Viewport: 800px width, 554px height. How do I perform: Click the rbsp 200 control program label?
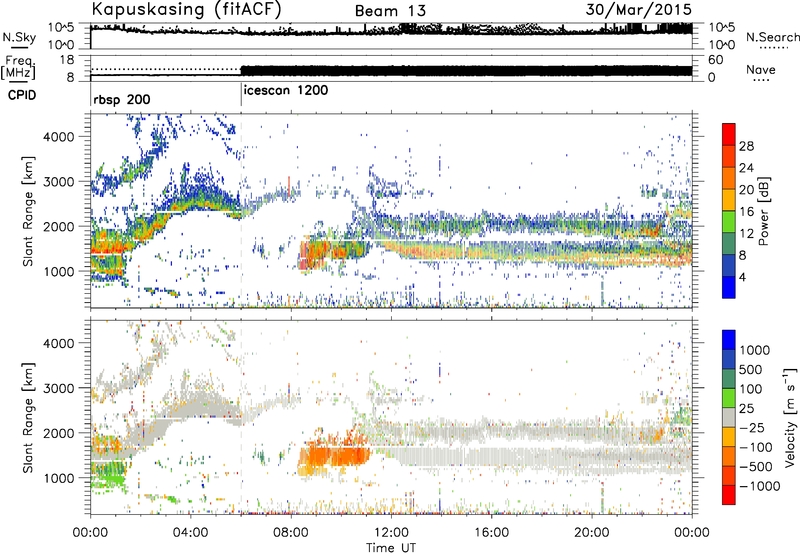tap(122, 99)
